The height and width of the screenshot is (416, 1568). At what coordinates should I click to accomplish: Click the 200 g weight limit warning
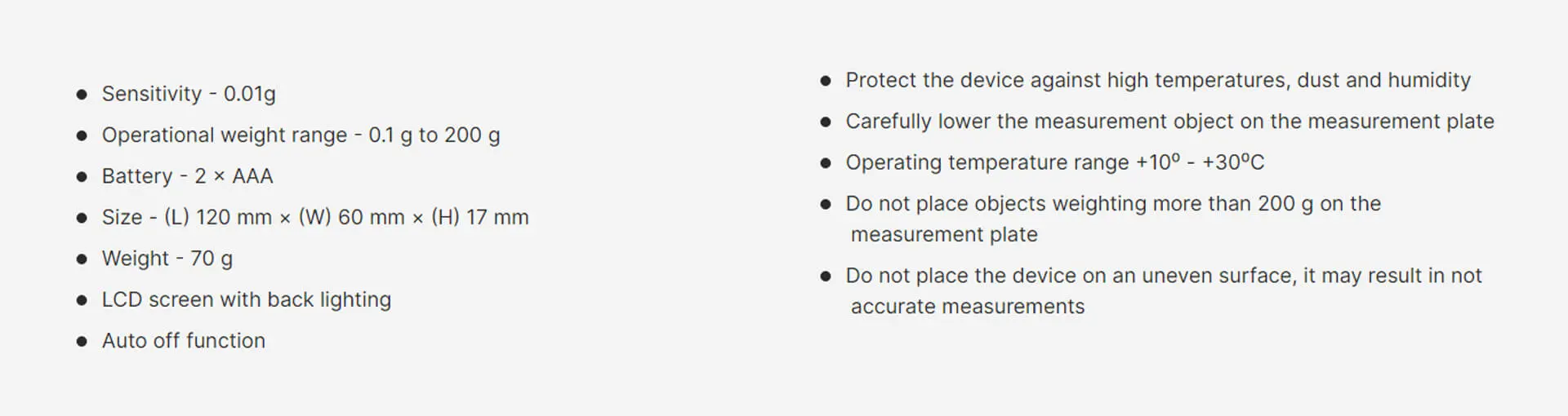tap(1114, 219)
